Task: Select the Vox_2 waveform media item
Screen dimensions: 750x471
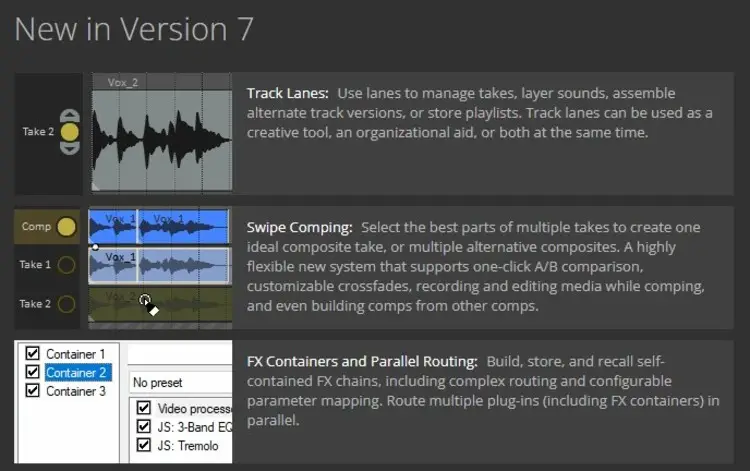Action: pyautogui.click(x=162, y=140)
